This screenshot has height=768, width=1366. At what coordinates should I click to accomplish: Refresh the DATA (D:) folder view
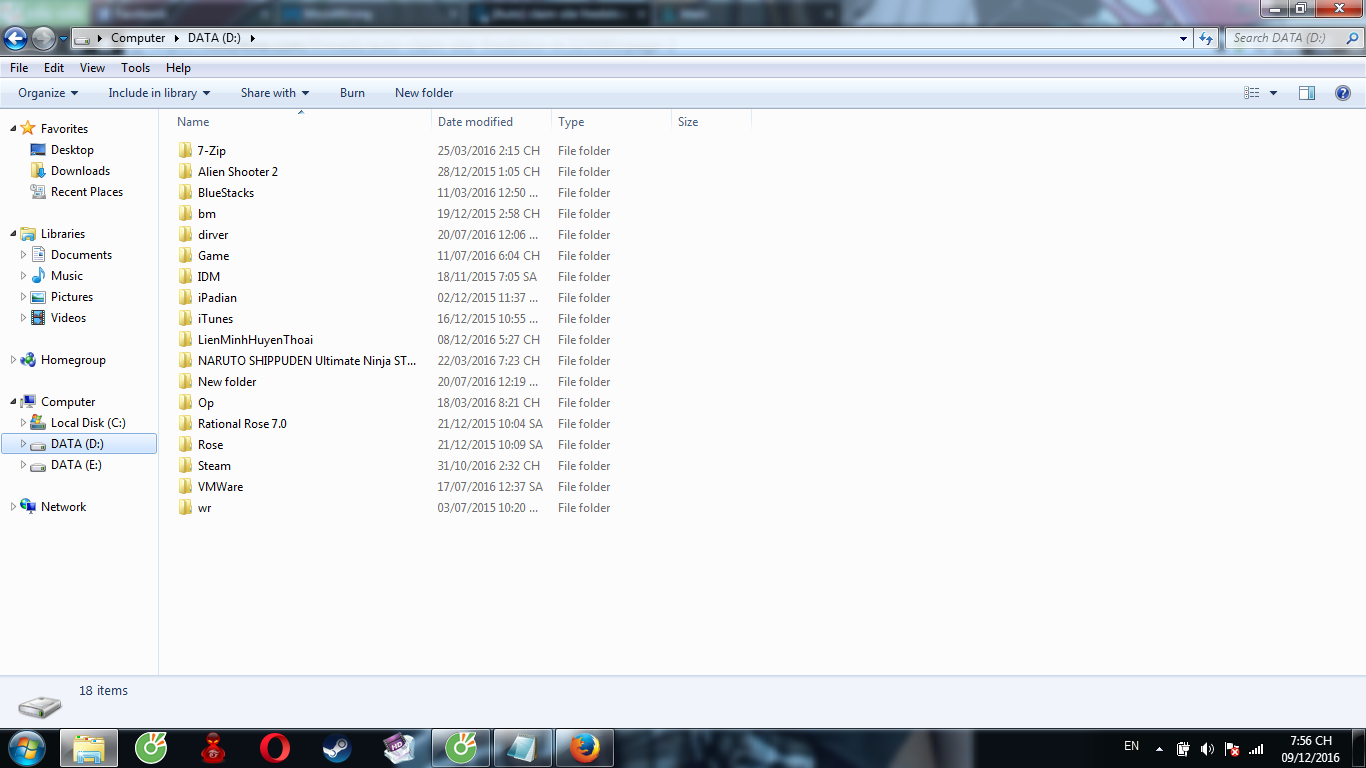tap(1206, 38)
